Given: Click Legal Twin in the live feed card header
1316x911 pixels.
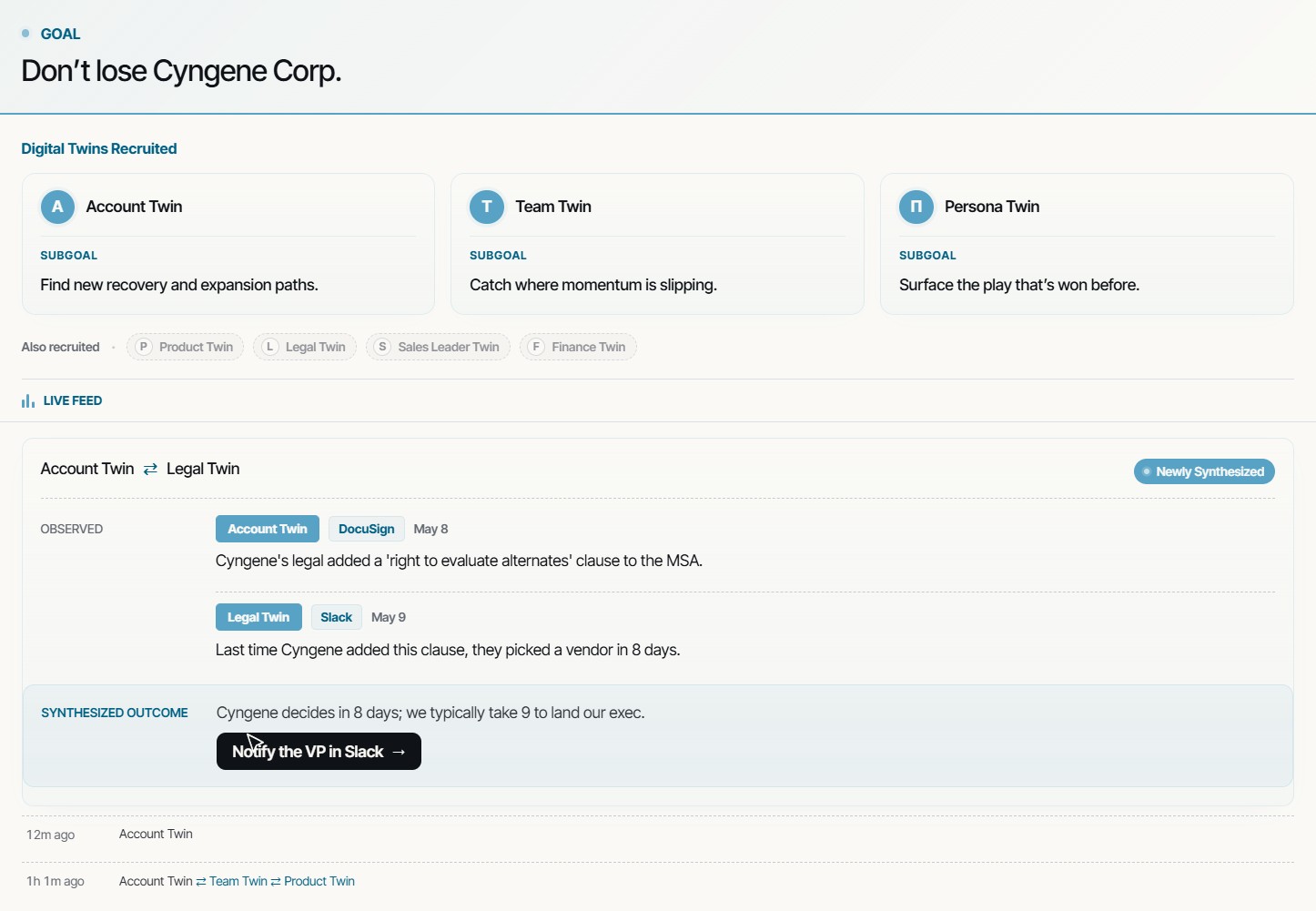Looking at the screenshot, I should [x=203, y=469].
